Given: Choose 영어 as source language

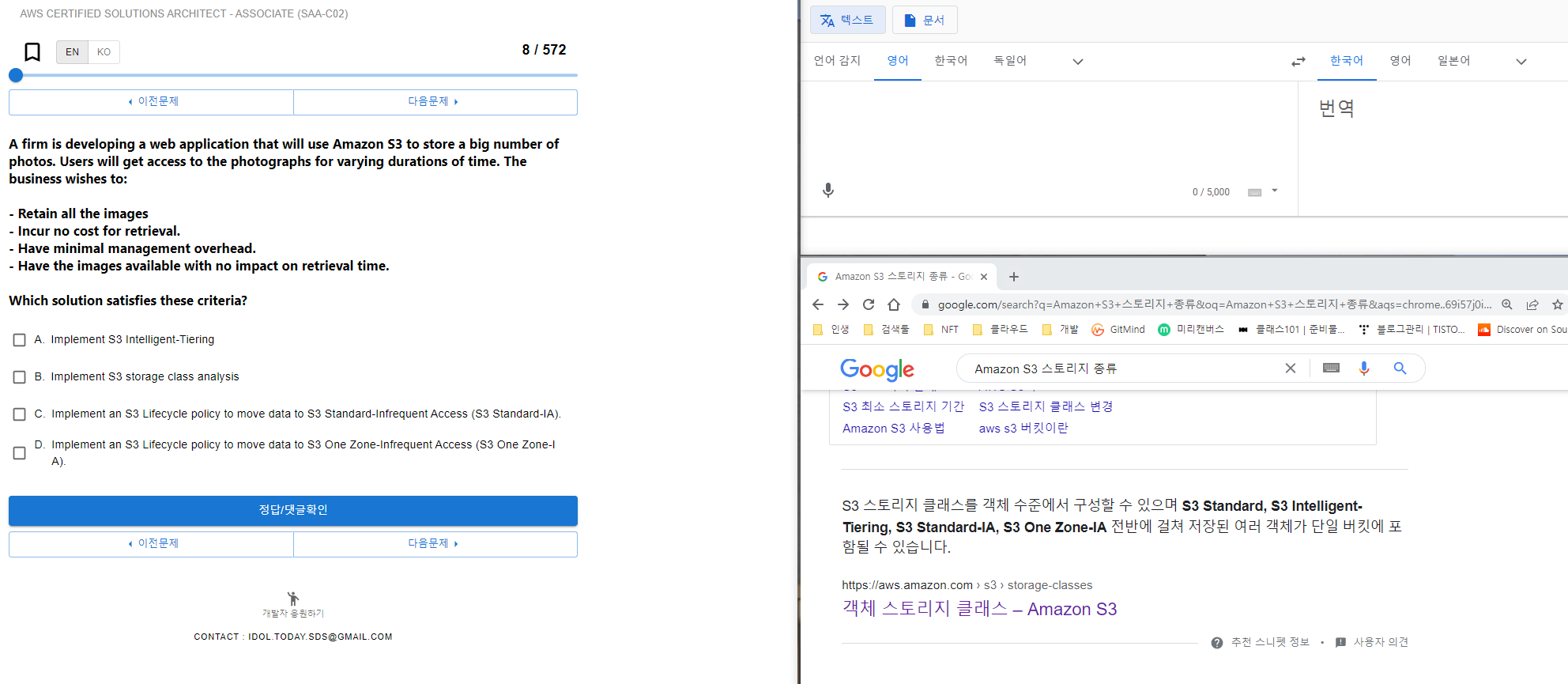Looking at the screenshot, I should point(898,61).
